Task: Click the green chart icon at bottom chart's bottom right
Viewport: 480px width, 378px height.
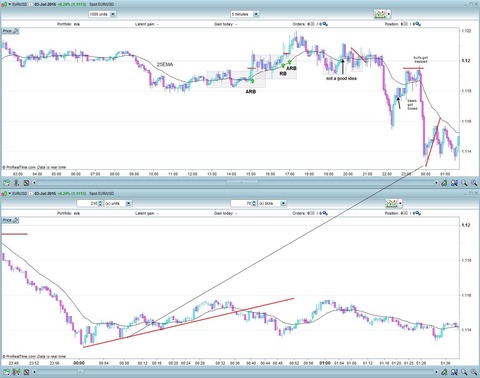Action: 444,372
